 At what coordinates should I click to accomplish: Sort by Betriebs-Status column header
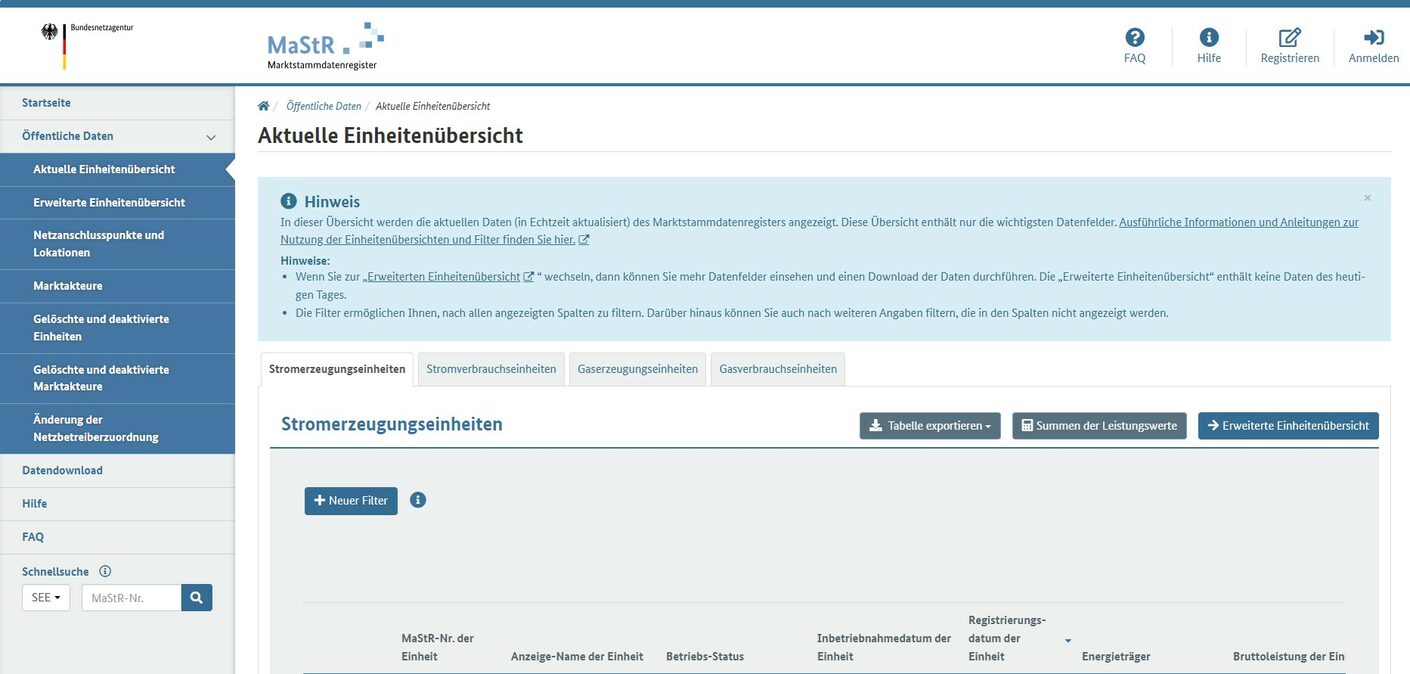tap(705, 657)
